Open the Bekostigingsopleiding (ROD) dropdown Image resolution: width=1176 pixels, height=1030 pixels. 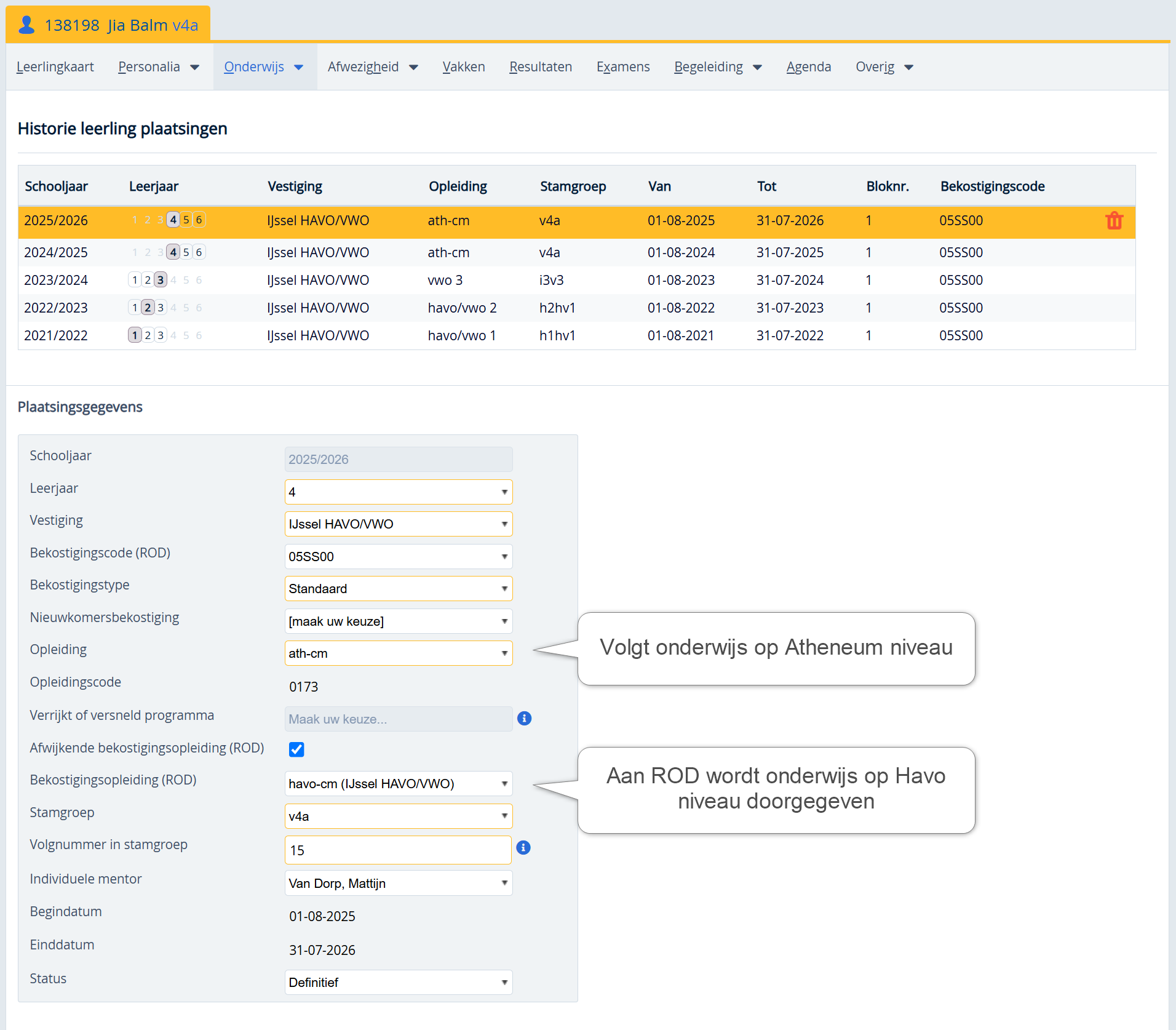tap(398, 784)
